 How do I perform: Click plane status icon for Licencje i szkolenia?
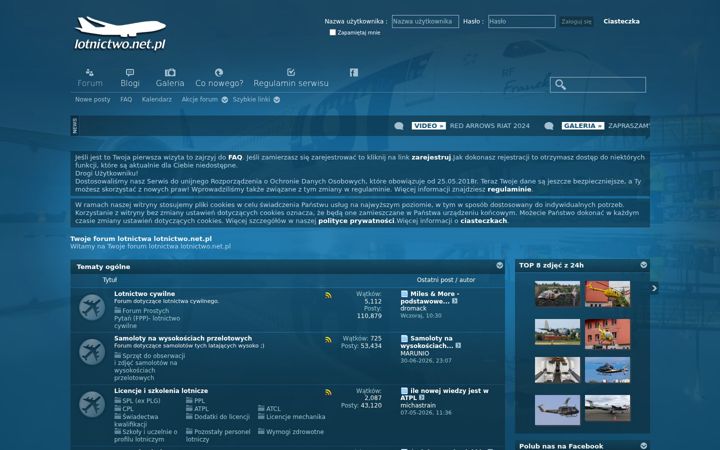pos(92,404)
